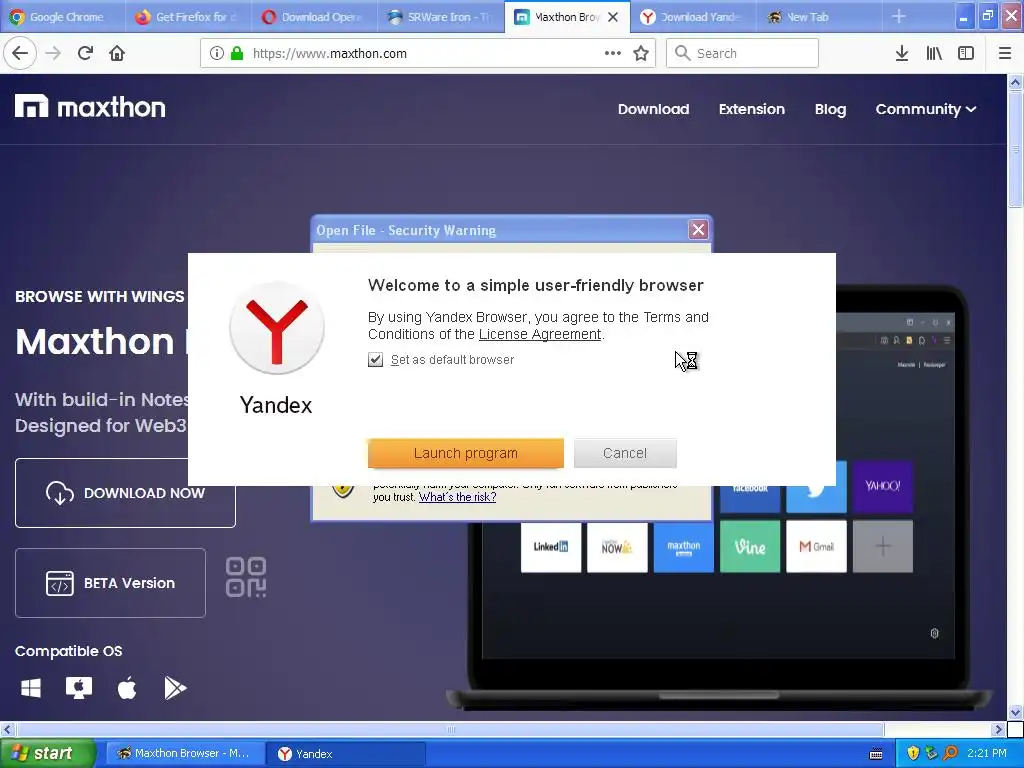Click the LinkedIn tile thumbnail
The image size is (1024, 768).
551,547
